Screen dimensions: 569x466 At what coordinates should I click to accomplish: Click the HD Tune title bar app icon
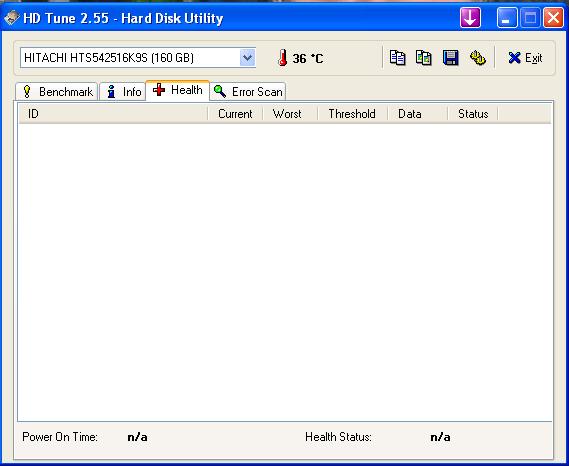click(x=11, y=17)
